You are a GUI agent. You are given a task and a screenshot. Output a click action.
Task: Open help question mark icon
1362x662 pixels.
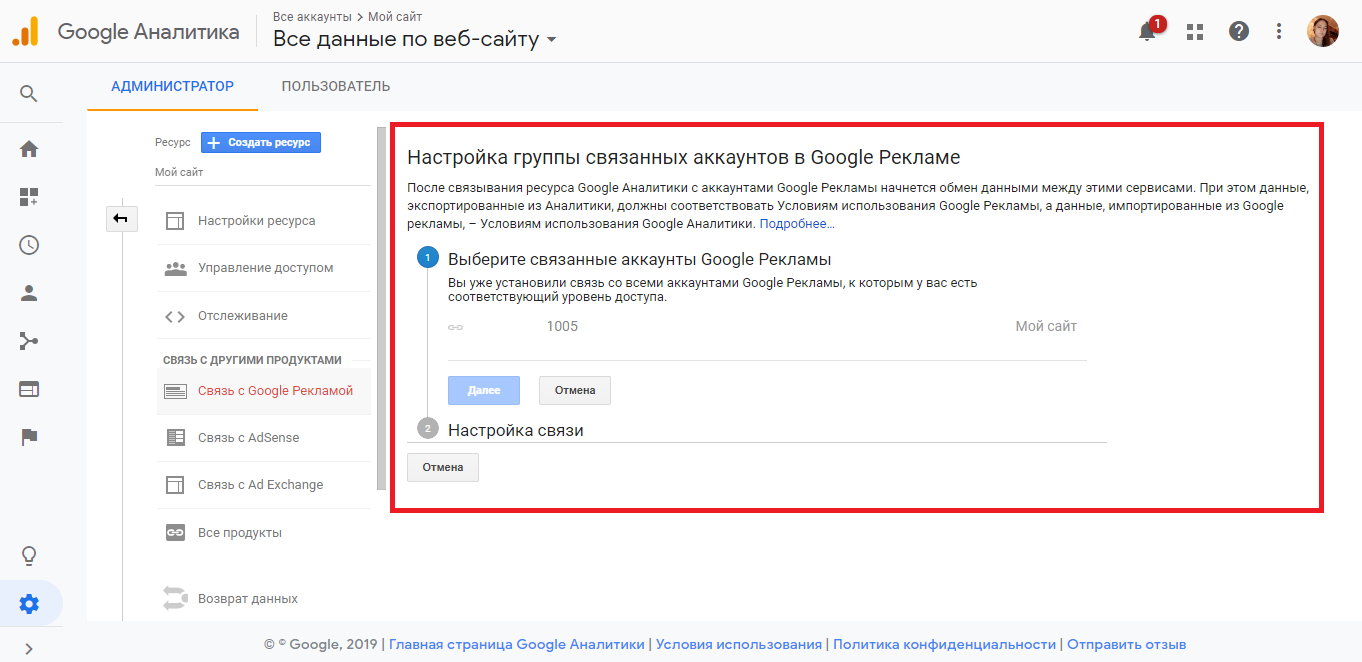click(x=1239, y=31)
